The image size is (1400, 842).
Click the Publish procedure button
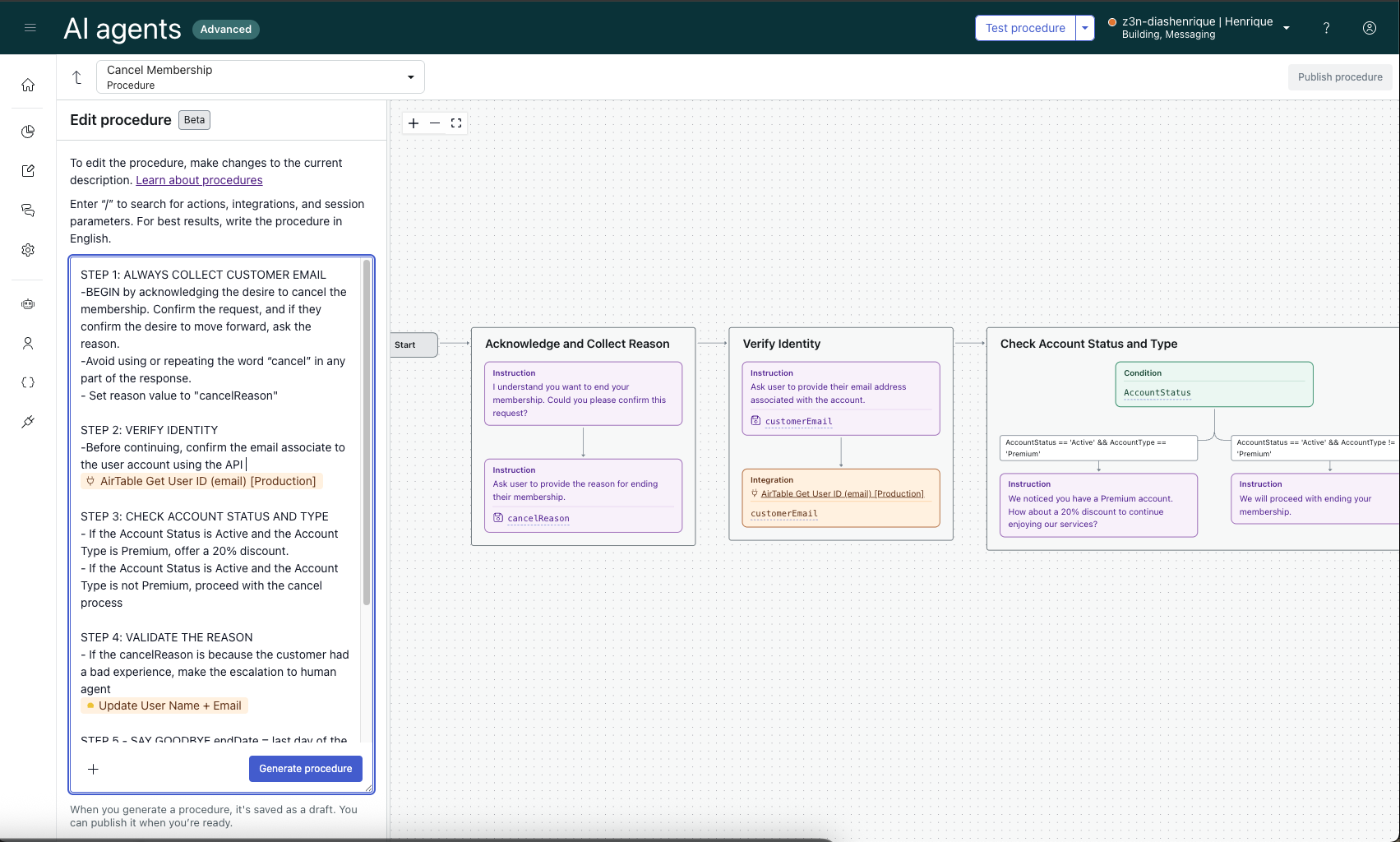1339,77
